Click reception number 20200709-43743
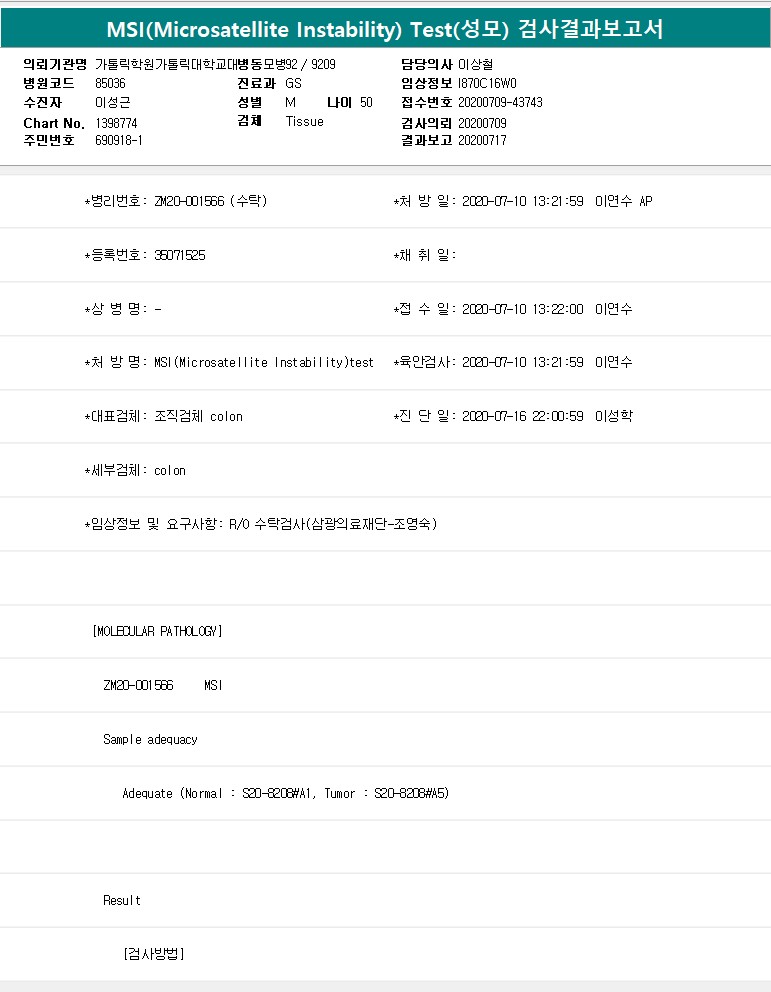 click(500, 102)
